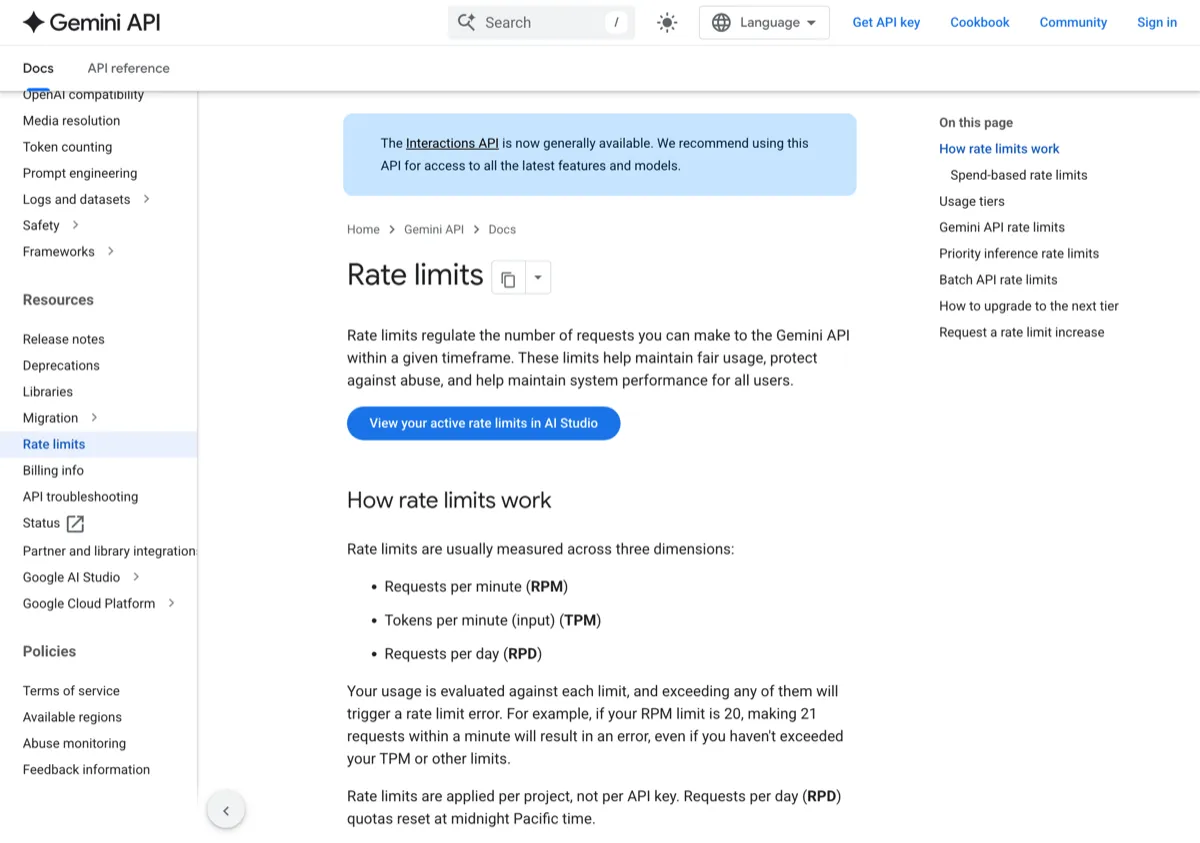Jump to Batch API rate limits

tap(998, 280)
